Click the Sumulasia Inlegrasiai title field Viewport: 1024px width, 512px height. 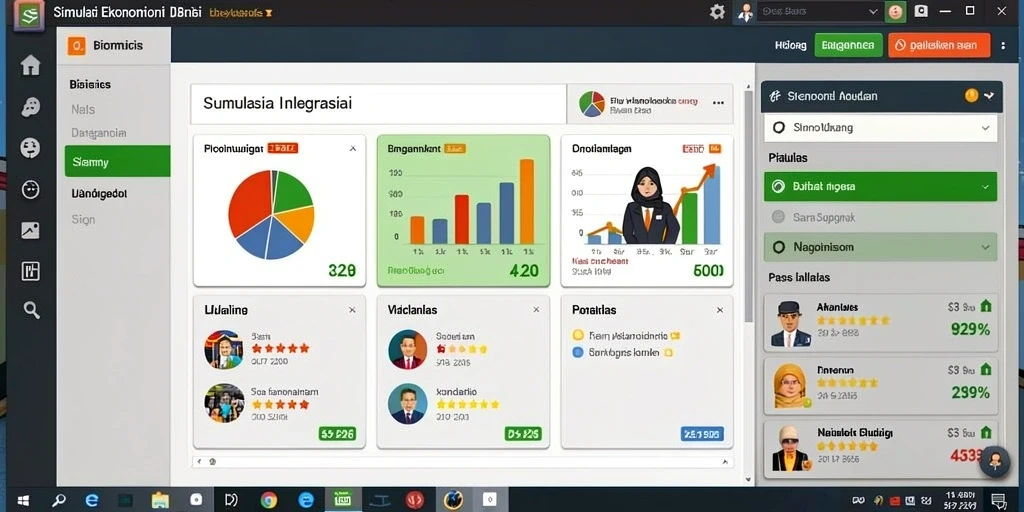378,104
